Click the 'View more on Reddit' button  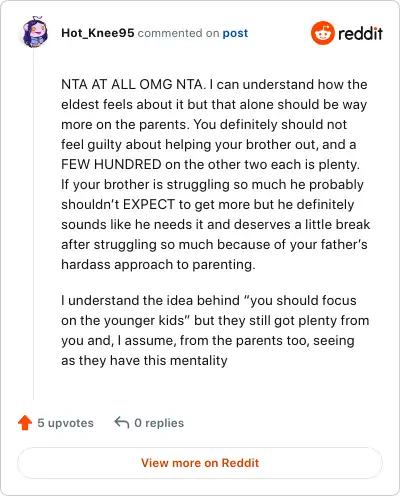point(200,463)
